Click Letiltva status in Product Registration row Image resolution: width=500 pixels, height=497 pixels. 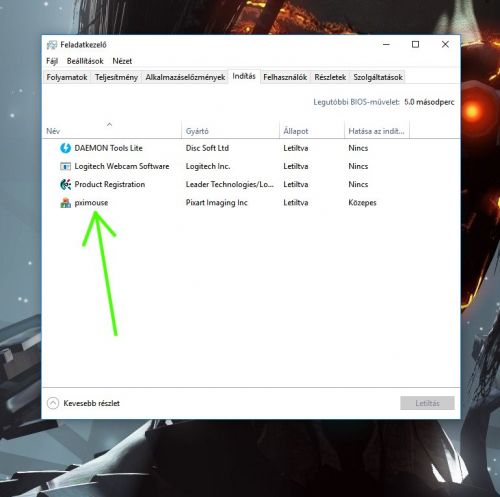coord(296,184)
